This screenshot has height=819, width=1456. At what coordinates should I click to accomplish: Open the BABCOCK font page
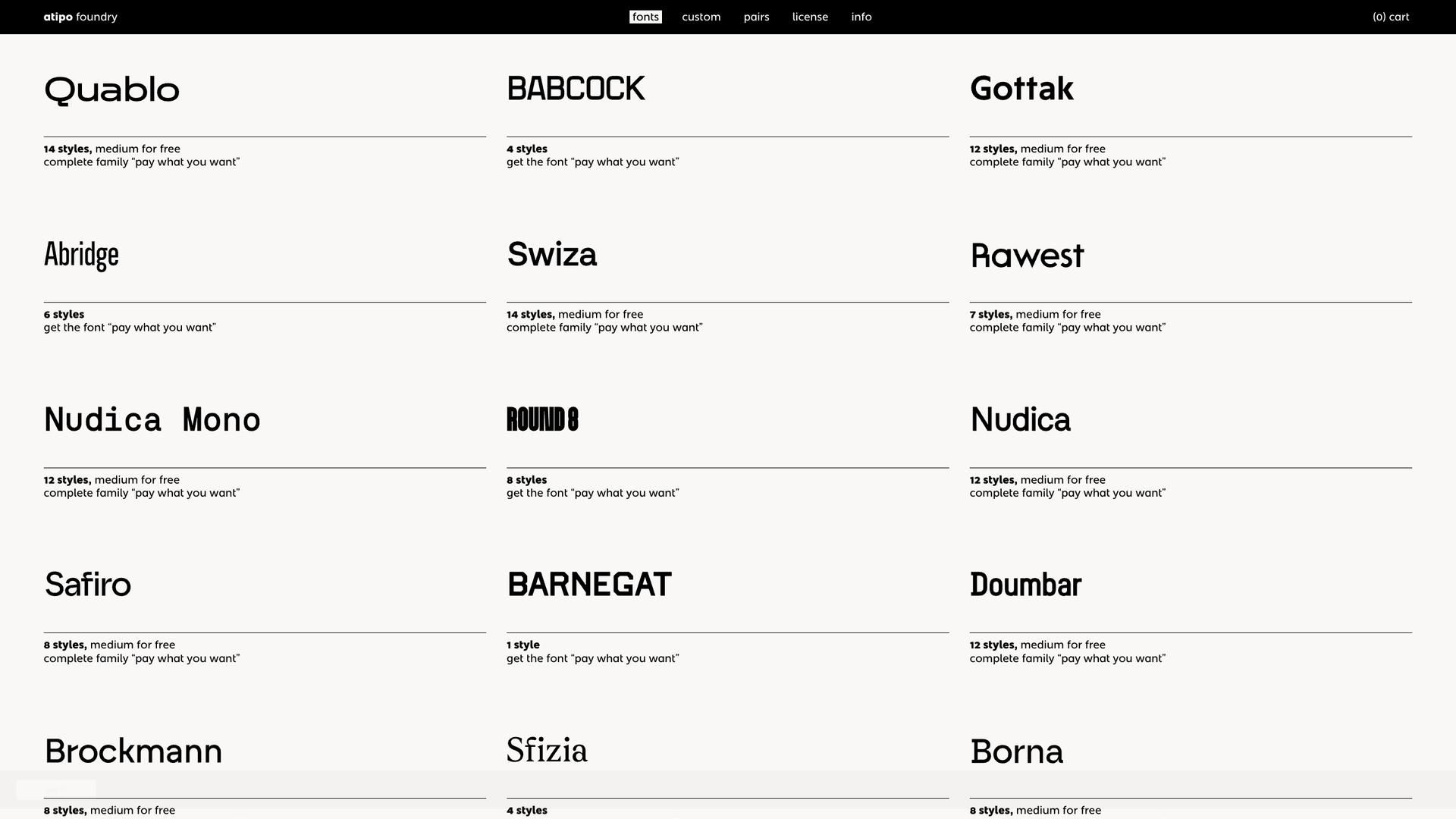pyautogui.click(x=576, y=88)
